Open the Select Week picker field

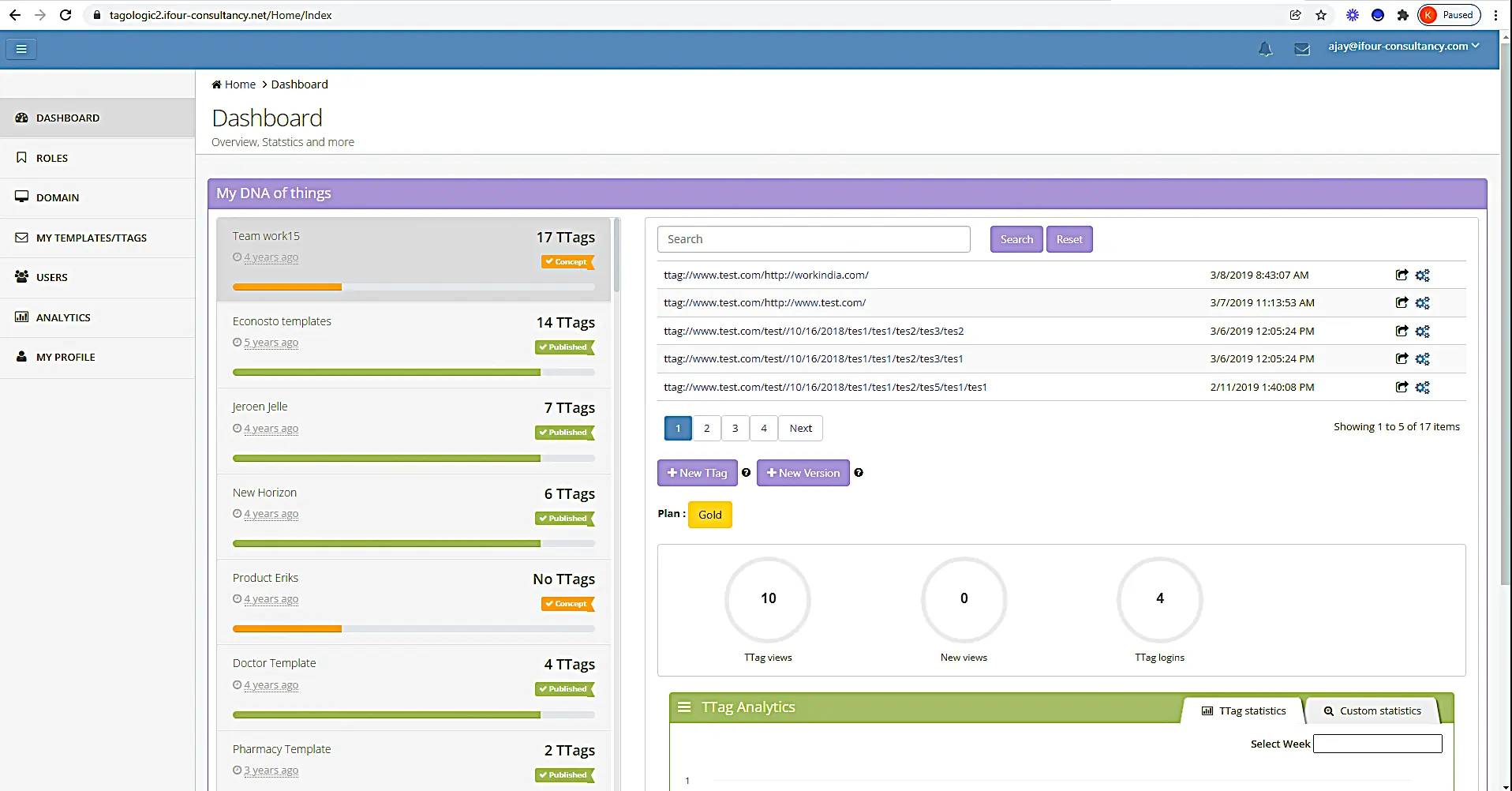coord(1377,744)
